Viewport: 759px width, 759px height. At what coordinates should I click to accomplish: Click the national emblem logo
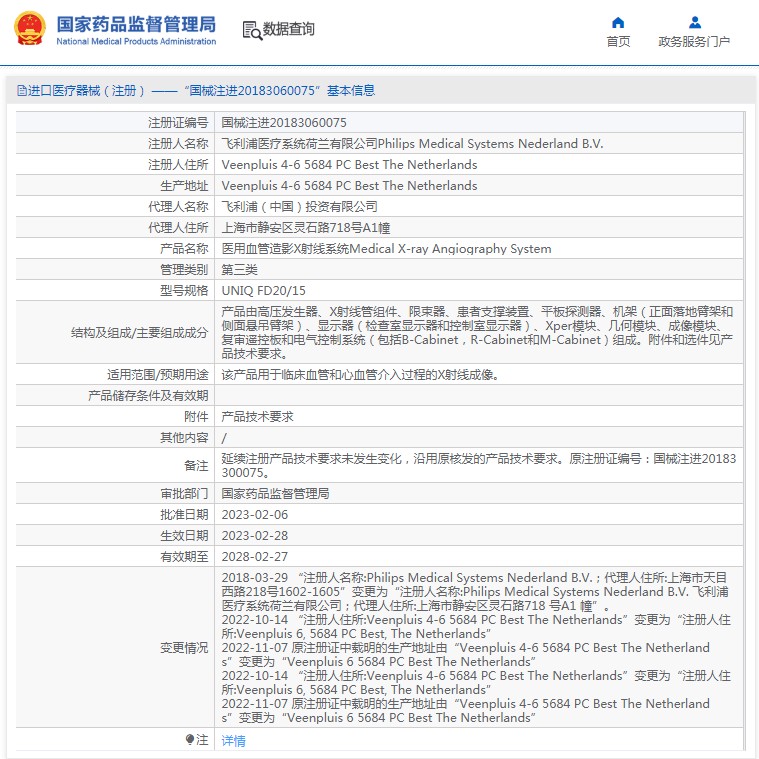(30, 29)
